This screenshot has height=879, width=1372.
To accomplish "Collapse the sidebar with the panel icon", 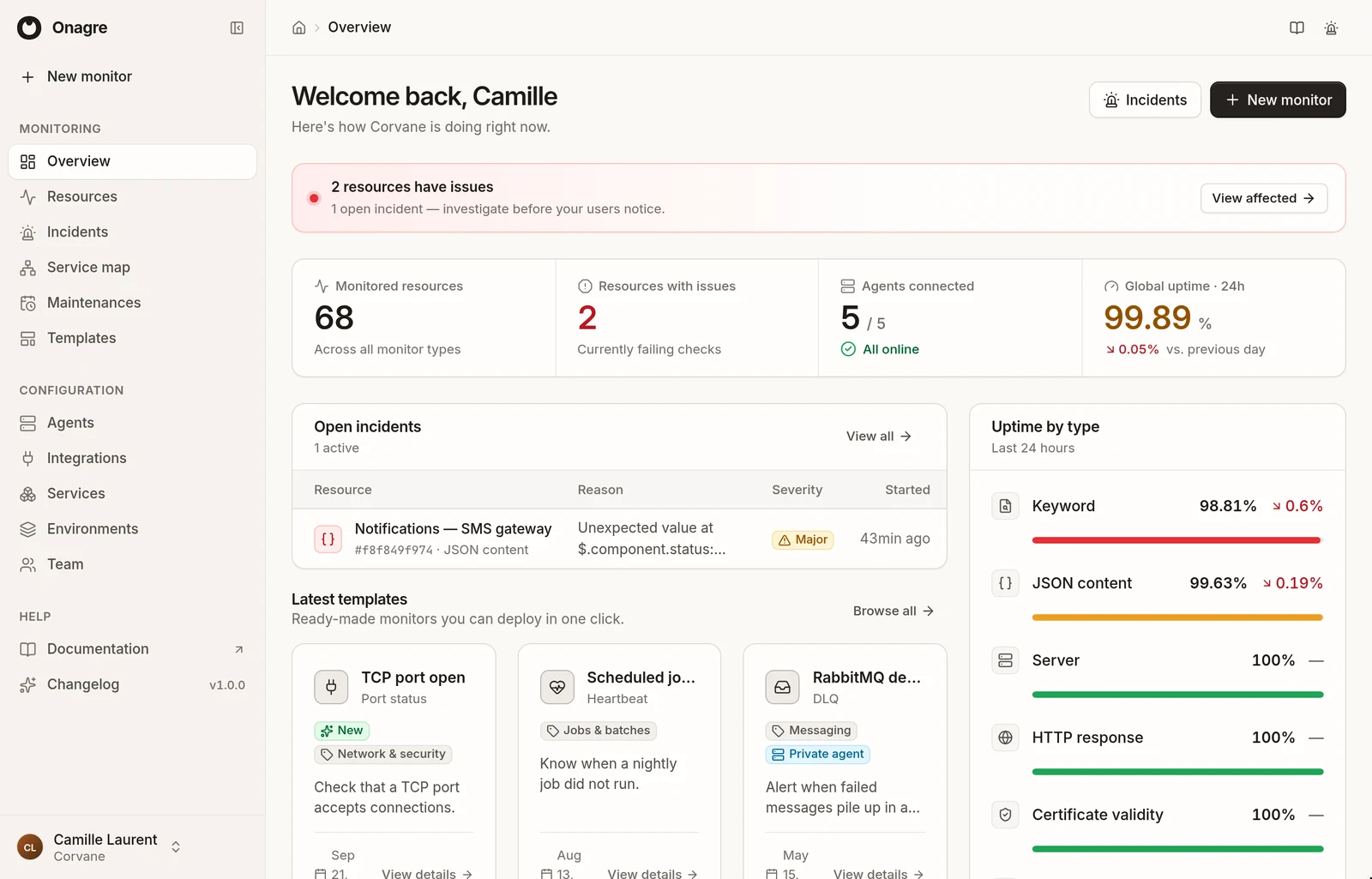I will [237, 28].
